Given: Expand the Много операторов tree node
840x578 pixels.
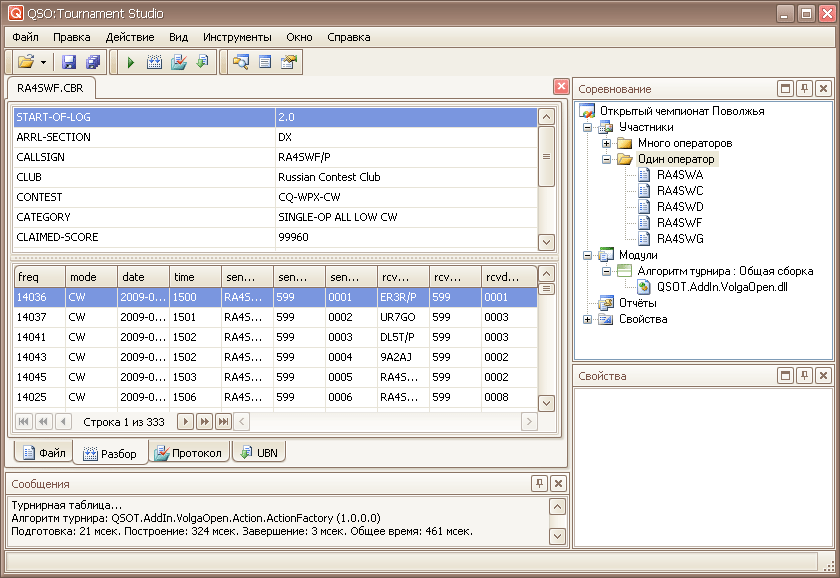Looking at the screenshot, I should pos(606,143).
